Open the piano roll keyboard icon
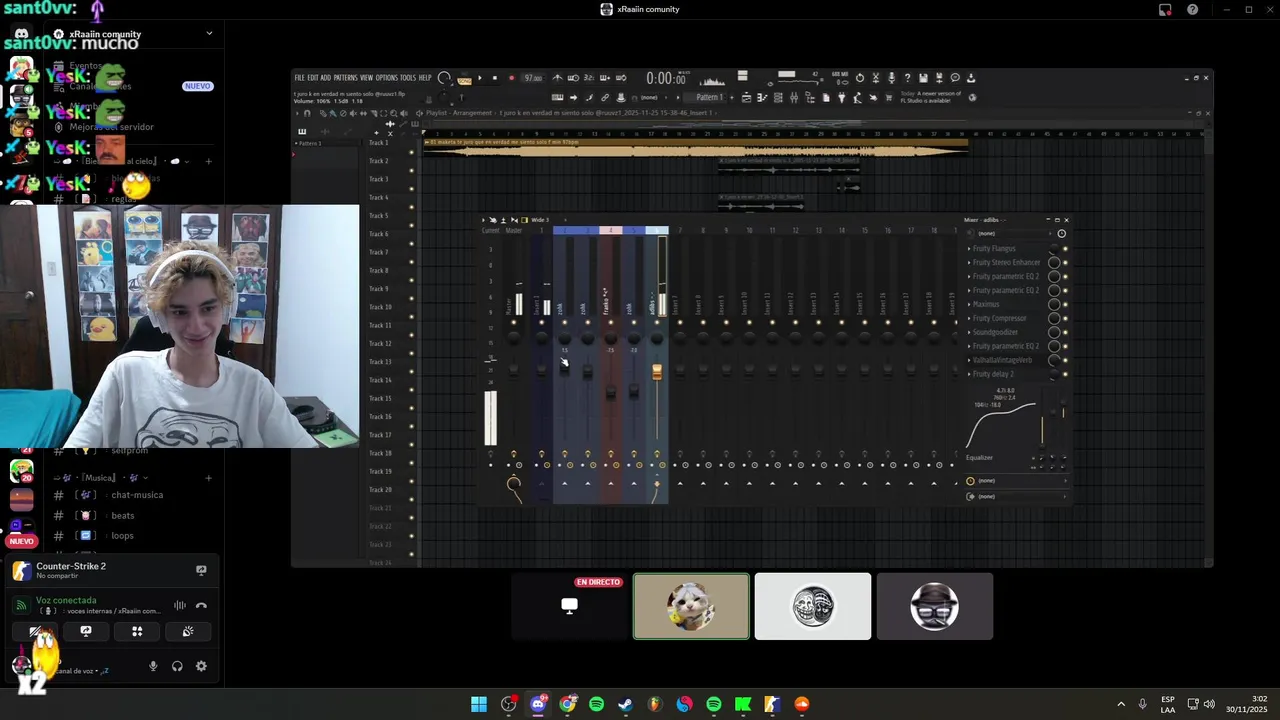The image size is (1280, 720). pos(557,97)
